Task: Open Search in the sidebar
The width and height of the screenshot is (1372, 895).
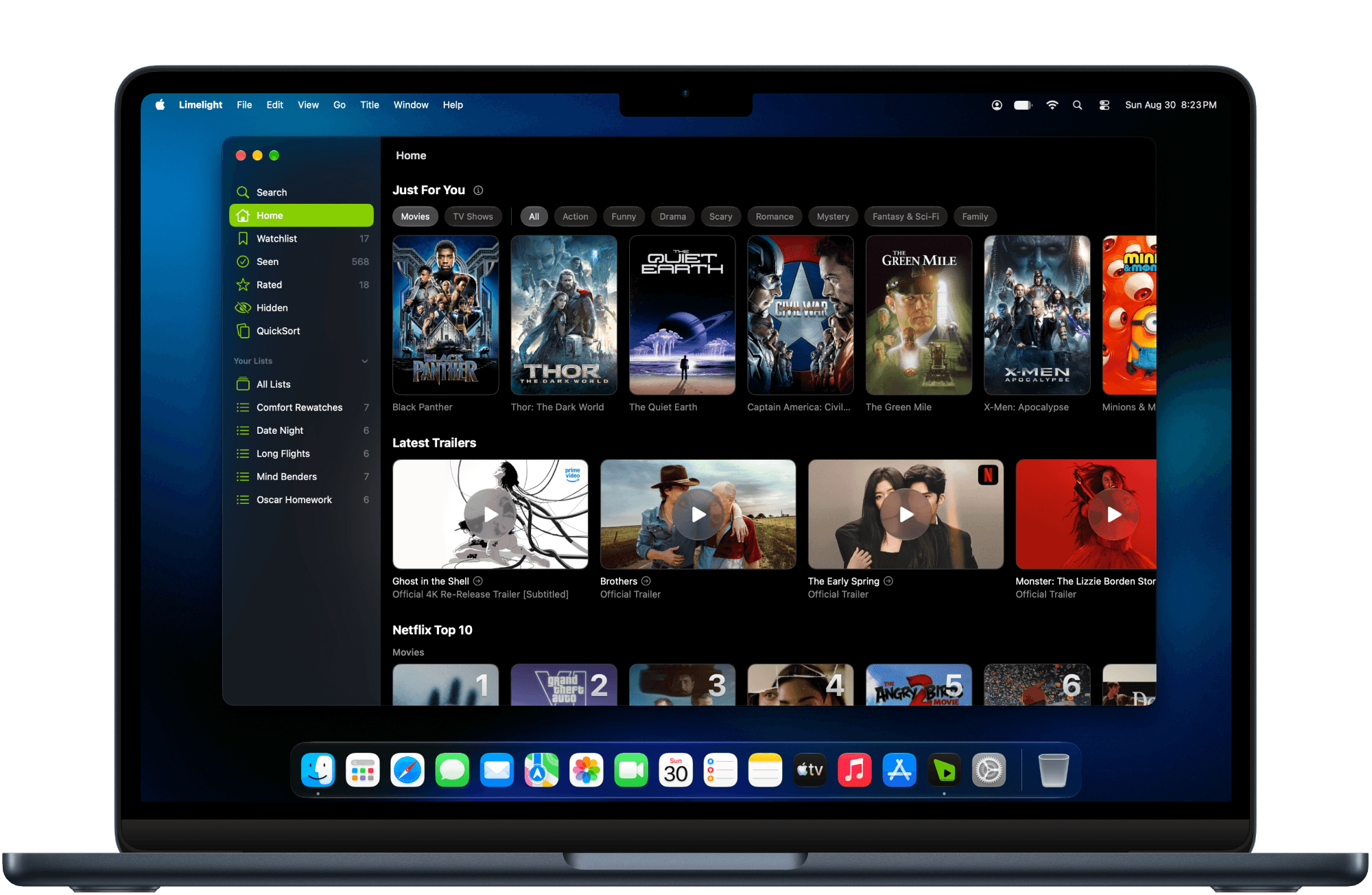Action: (x=301, y=192)
